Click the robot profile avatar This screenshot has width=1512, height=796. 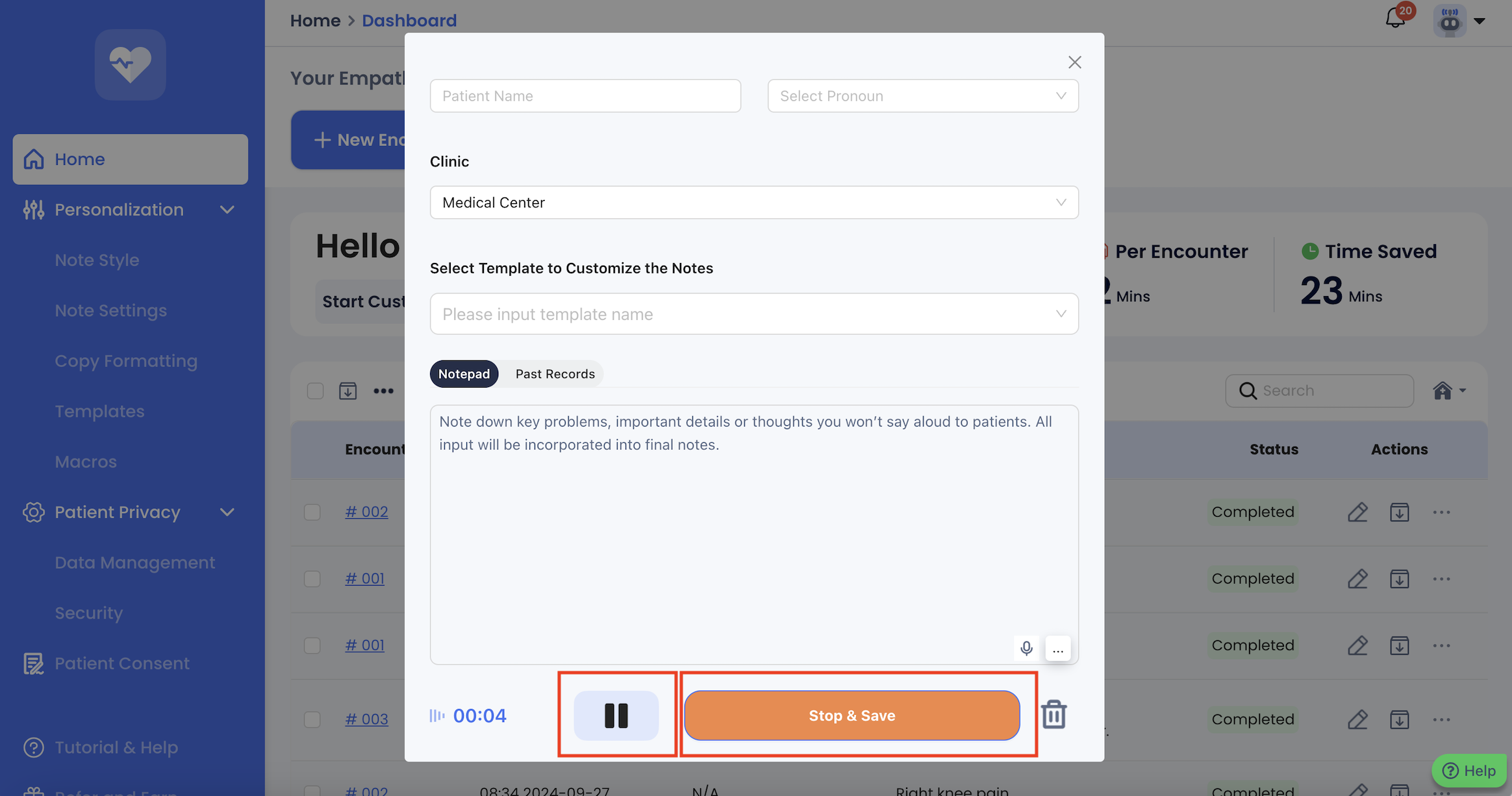coord(1450,21)
